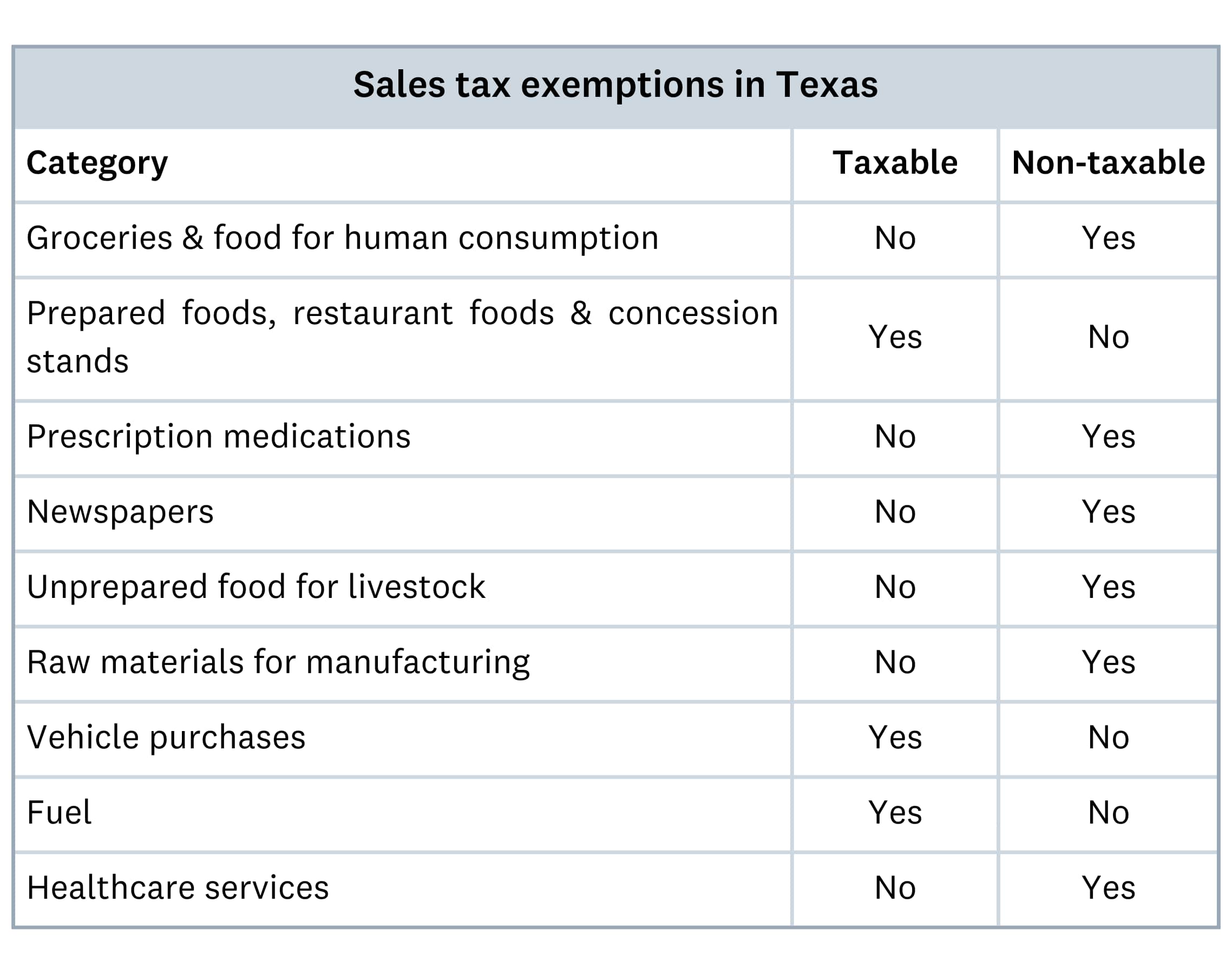Select the Healthcare services category cell
1232x974 pixels.
tap(178, 888)
